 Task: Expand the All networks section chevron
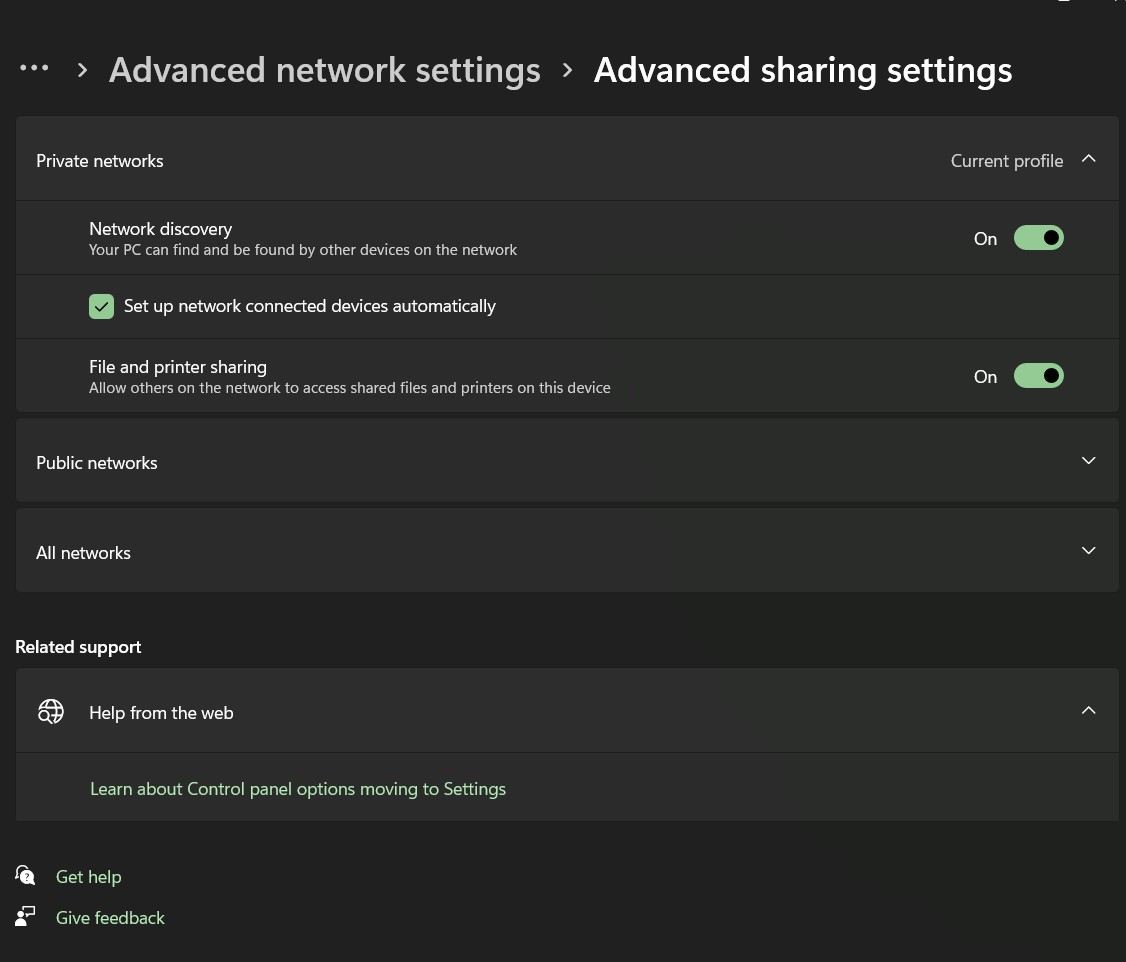click(x=1089, y=551)
